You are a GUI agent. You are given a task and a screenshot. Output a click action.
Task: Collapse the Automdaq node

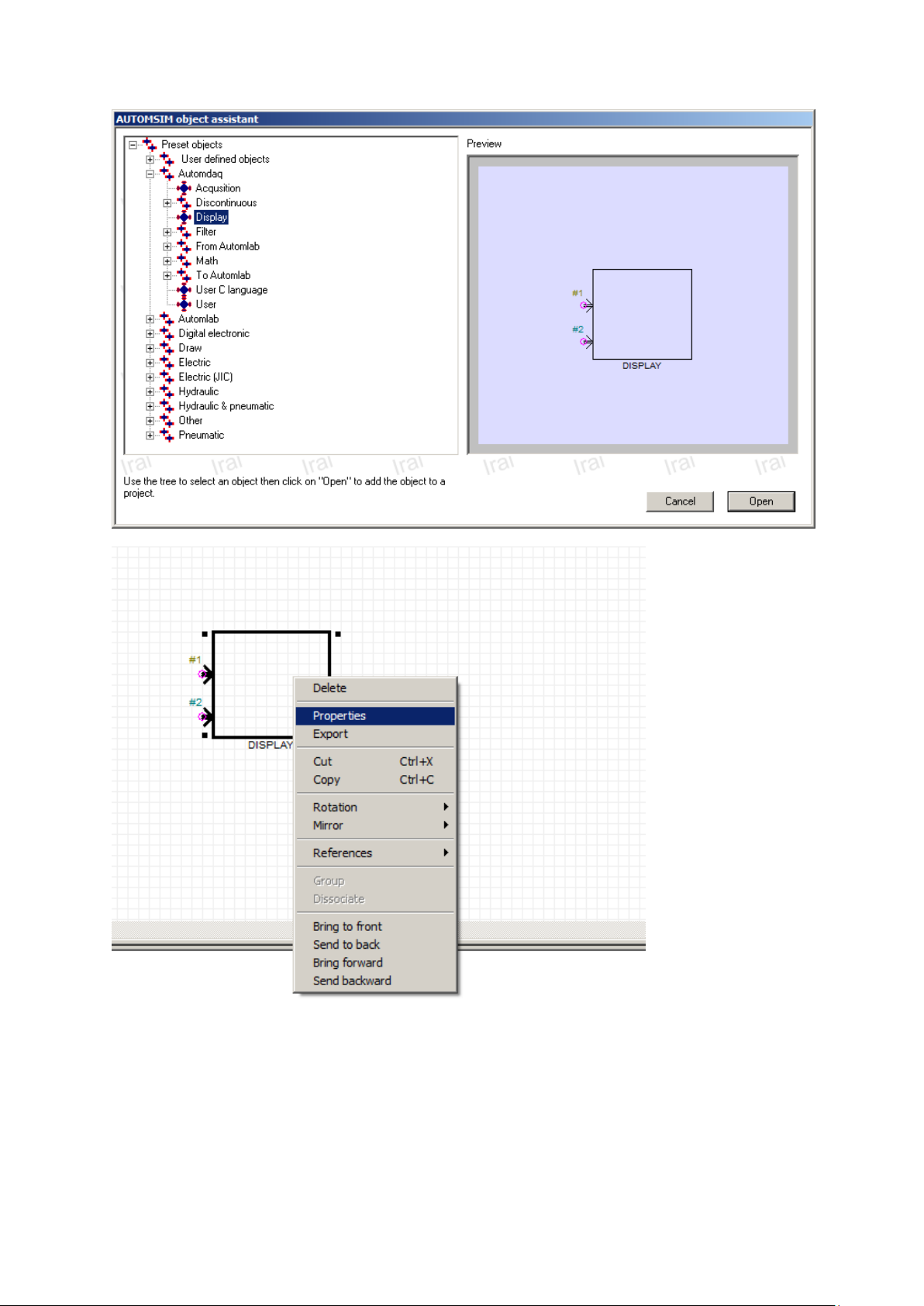pyautogui.click(x=150, y=174)
